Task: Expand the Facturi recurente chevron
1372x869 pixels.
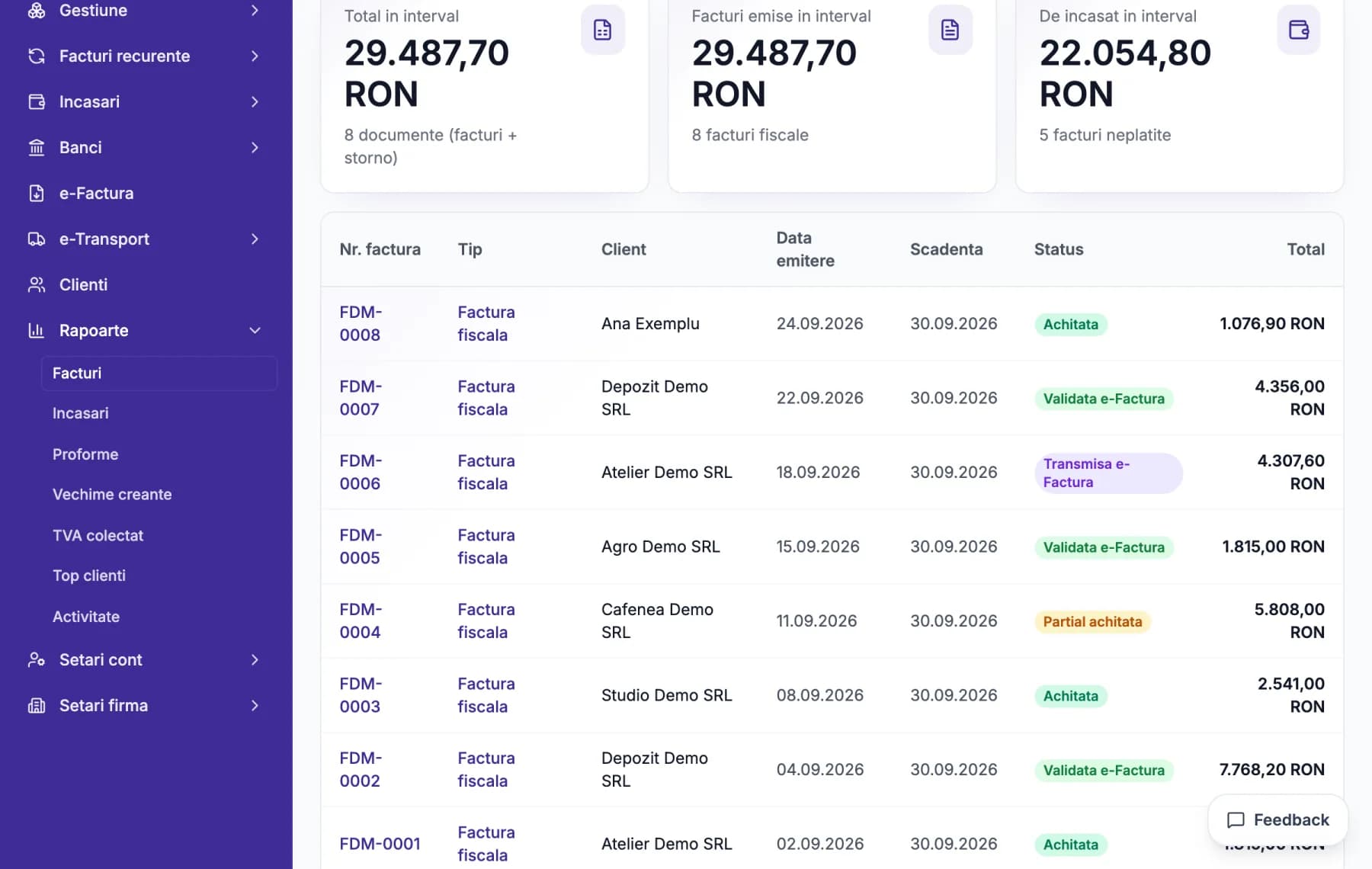Action: pos(255,56)
